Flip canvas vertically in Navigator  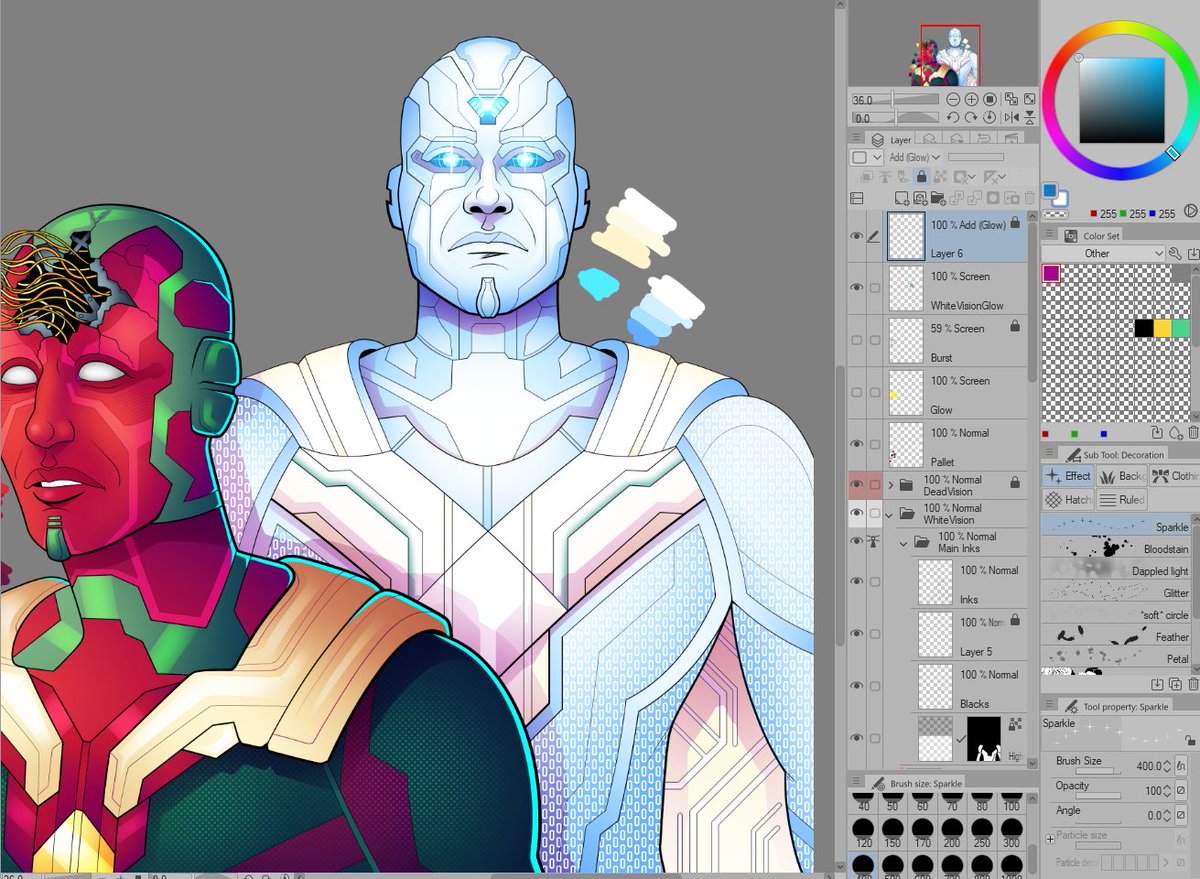[x=1030, y=117]
